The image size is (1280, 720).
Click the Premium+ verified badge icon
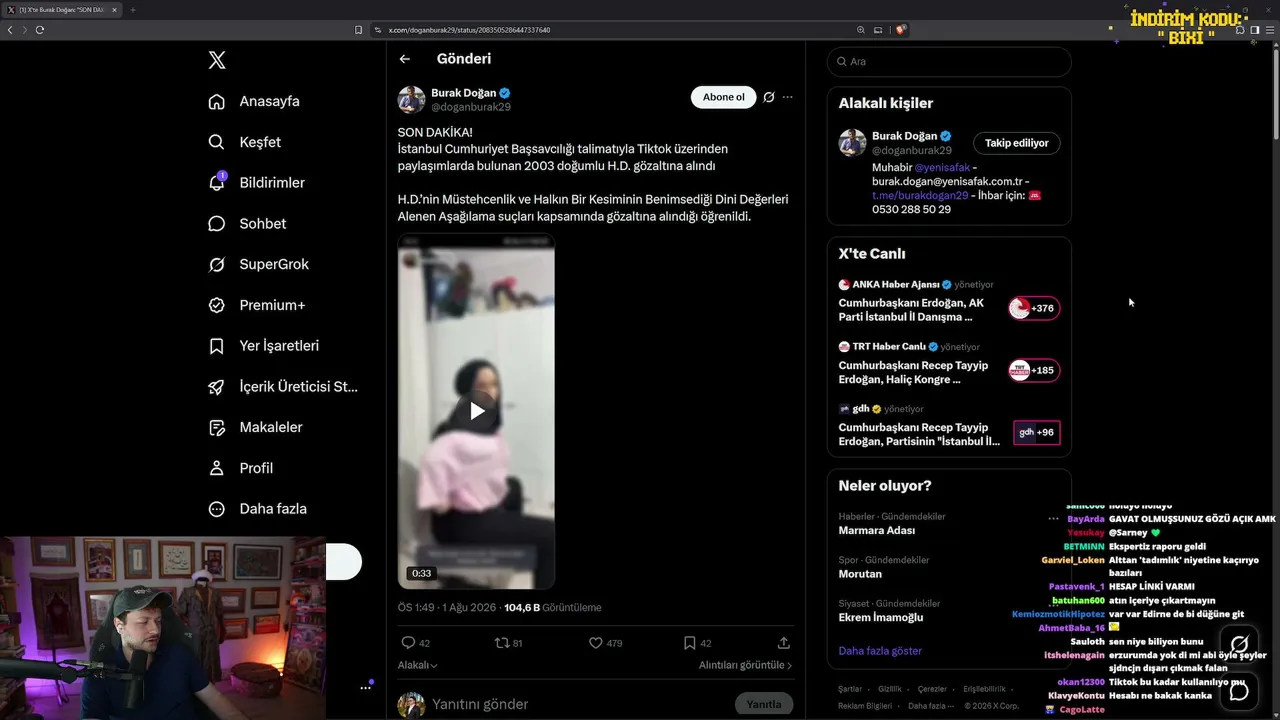216,305
